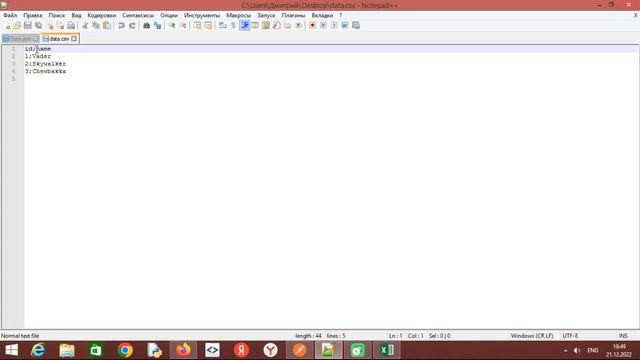Viewport: 640px width, 360px height.
Task: Open the Кодировки menu
Action: [102, 15]
